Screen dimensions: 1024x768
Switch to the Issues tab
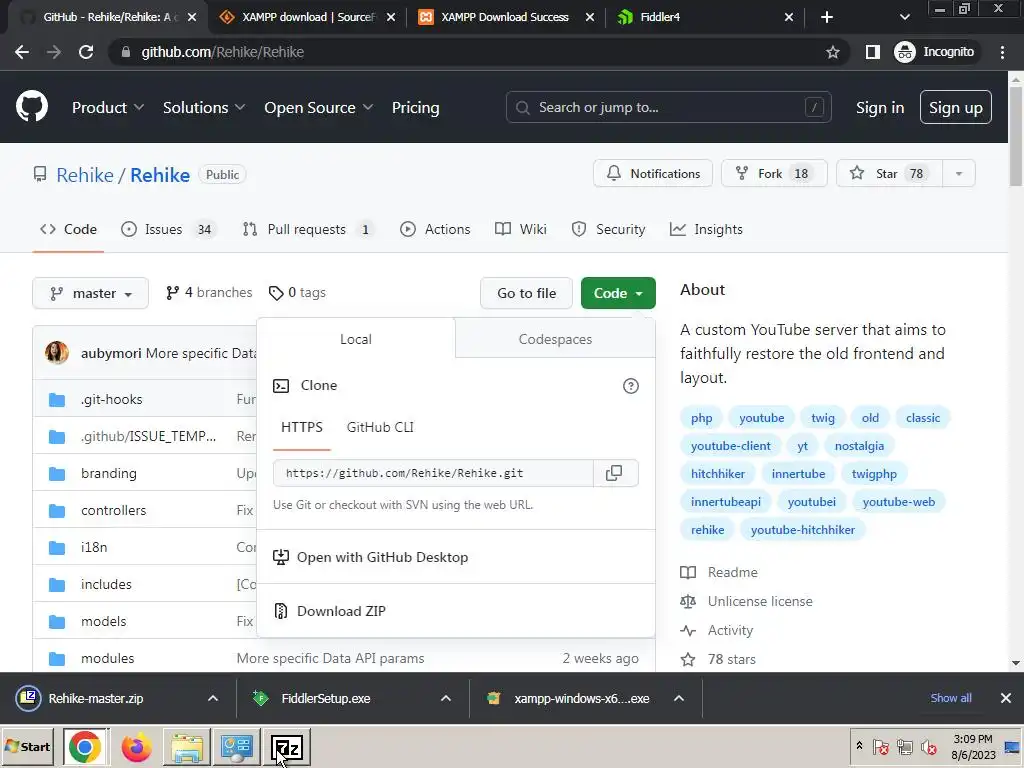click(x=169, y=229)
